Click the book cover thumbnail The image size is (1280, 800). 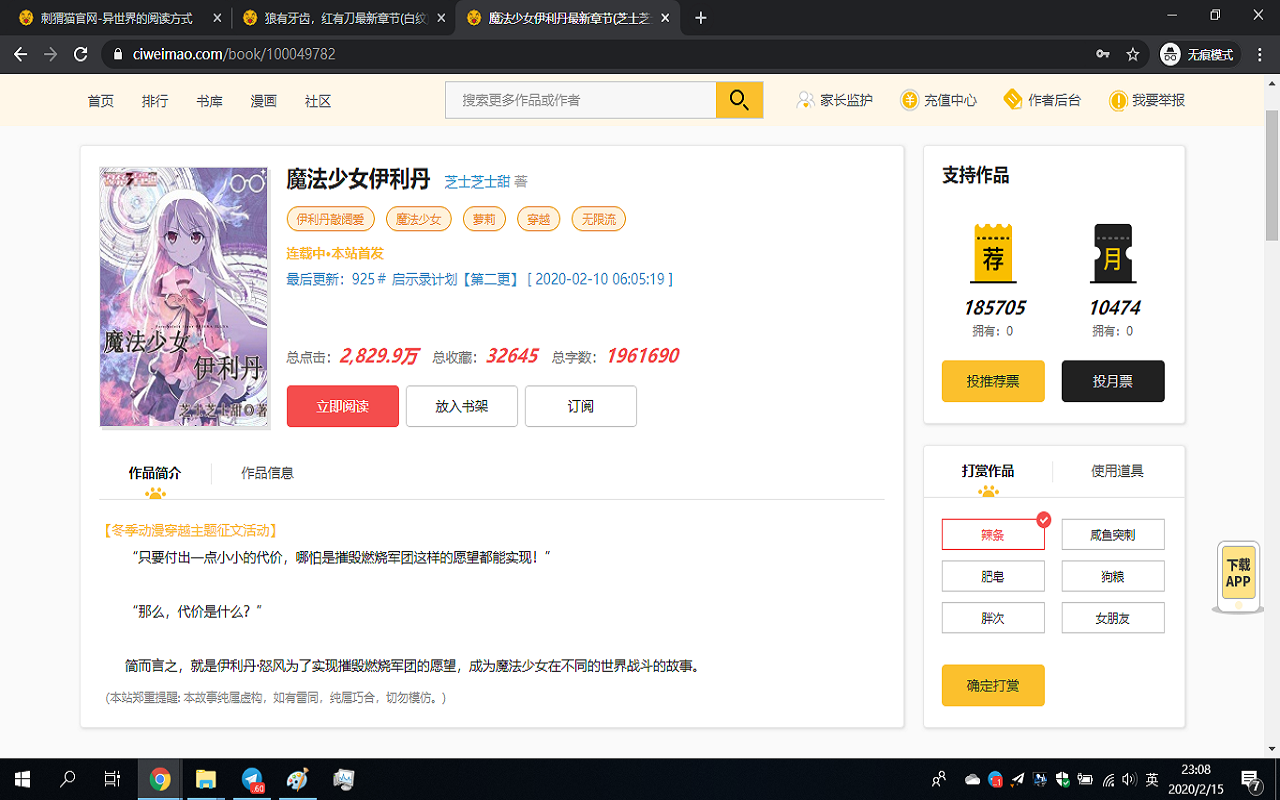[x=184, y=298]
